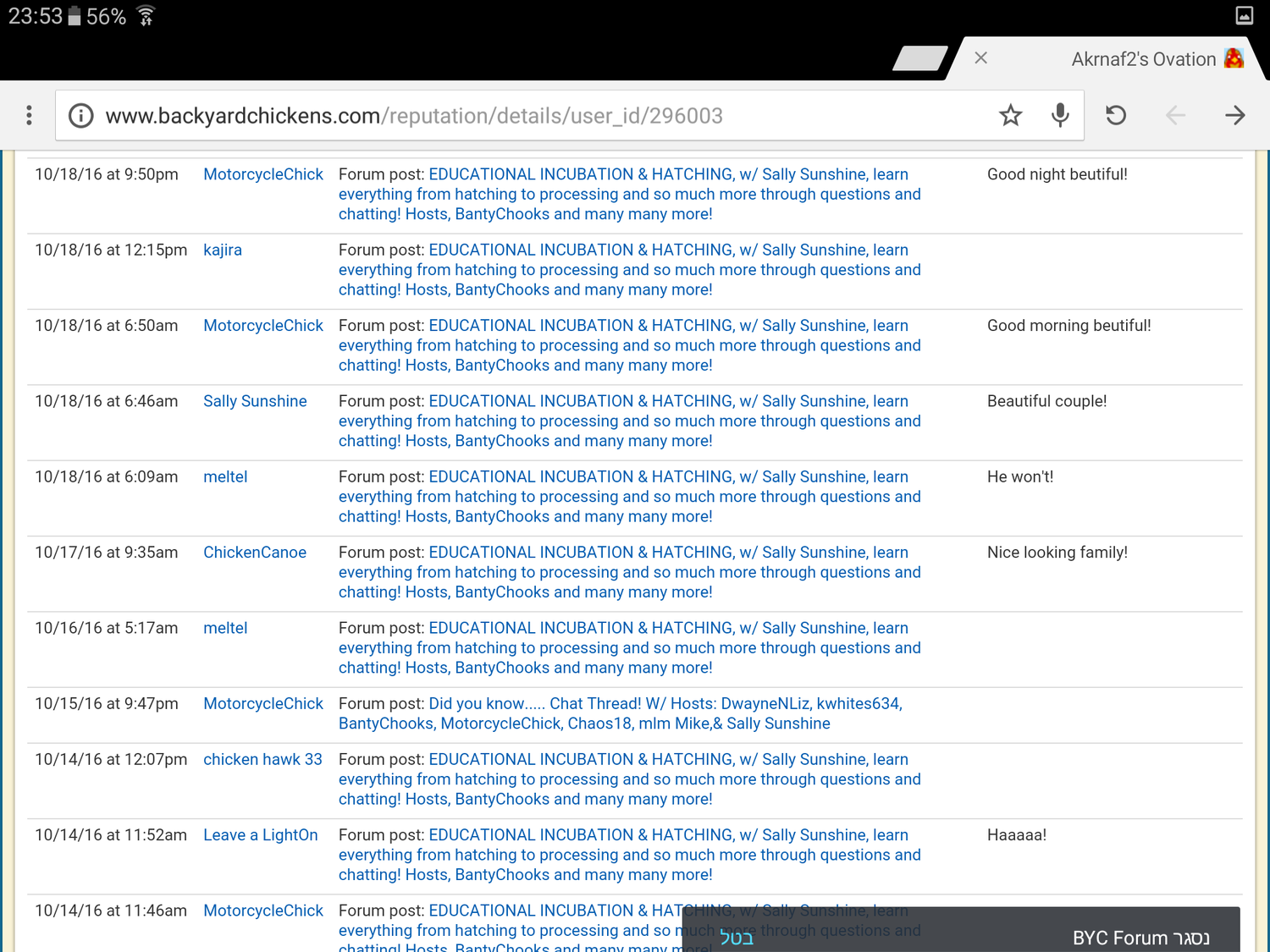This screenshot has height=952, width=1270.
Task: Open meltel's profile from 6:09am entry
Action: point(225,476)
